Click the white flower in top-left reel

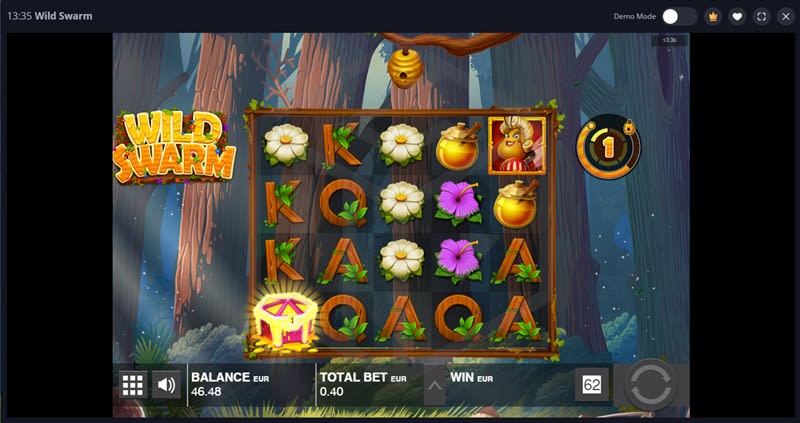(286, 145)
